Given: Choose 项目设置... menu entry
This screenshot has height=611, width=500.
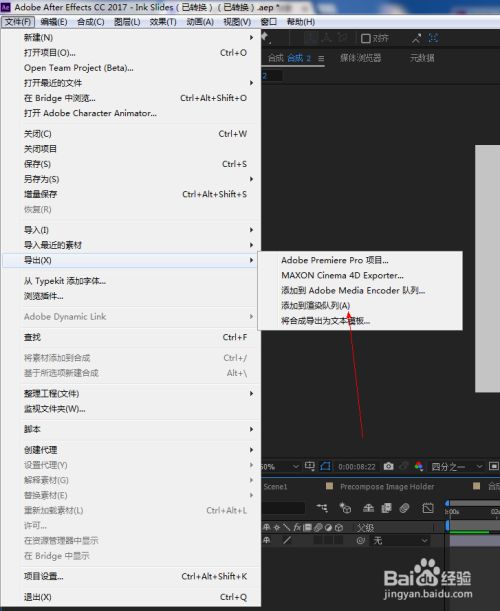Looking at the screenshot, I should click(x=131, y=576).
